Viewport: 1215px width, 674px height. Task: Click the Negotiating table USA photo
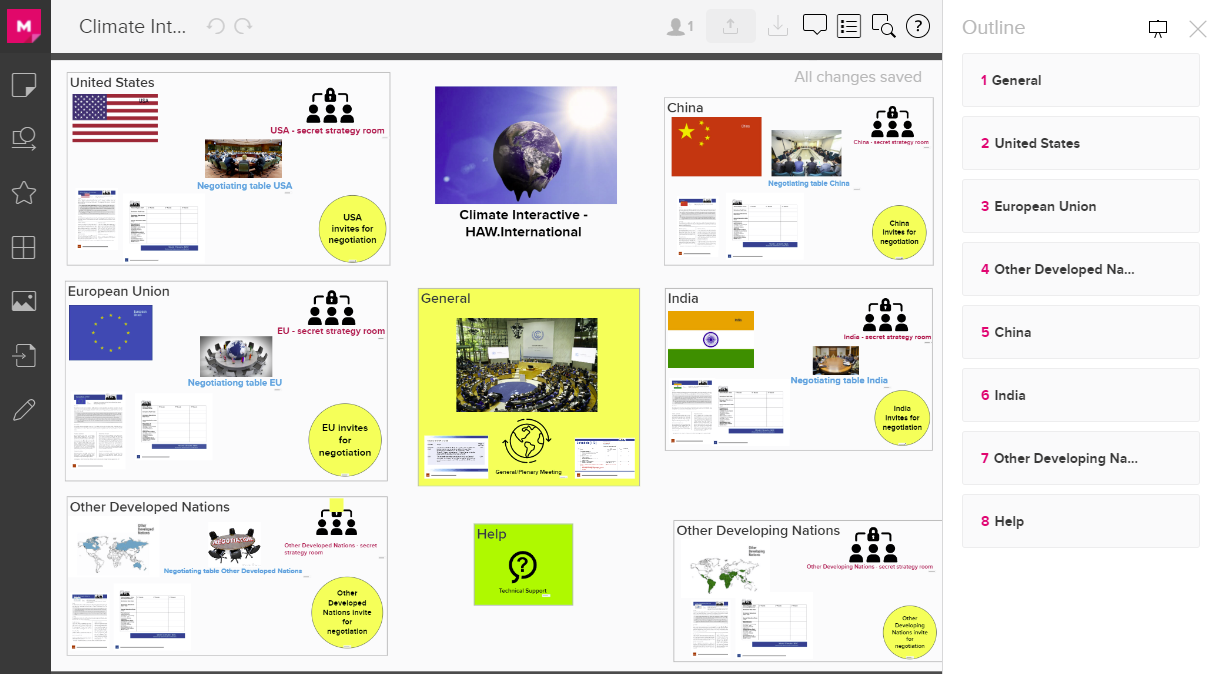(x=243, y=158)
